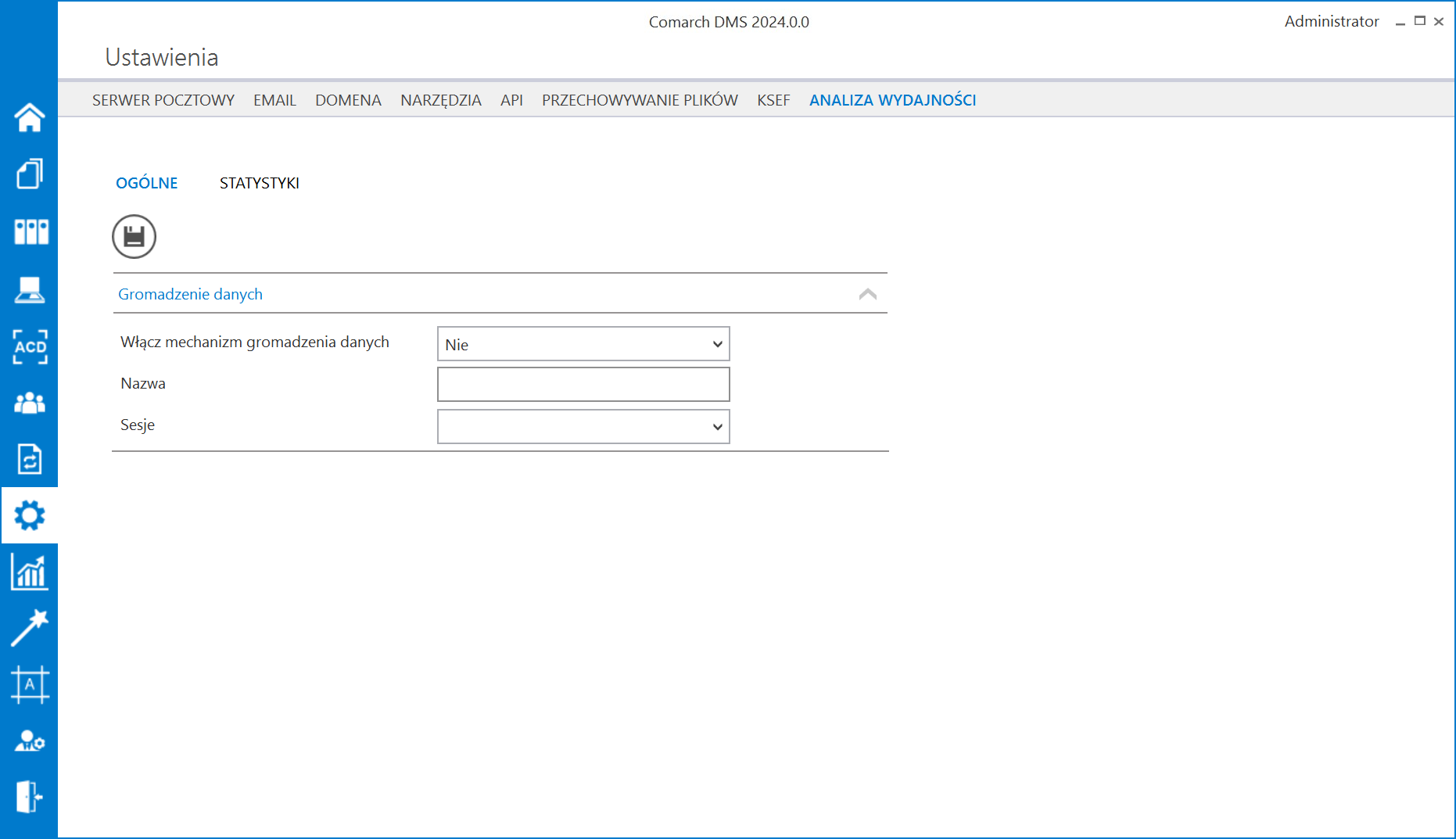Select the OGÓLNE sub-tab
The height and width of the screenshot is (839, 1456).
pyautogui.click(x=147, y=182)
